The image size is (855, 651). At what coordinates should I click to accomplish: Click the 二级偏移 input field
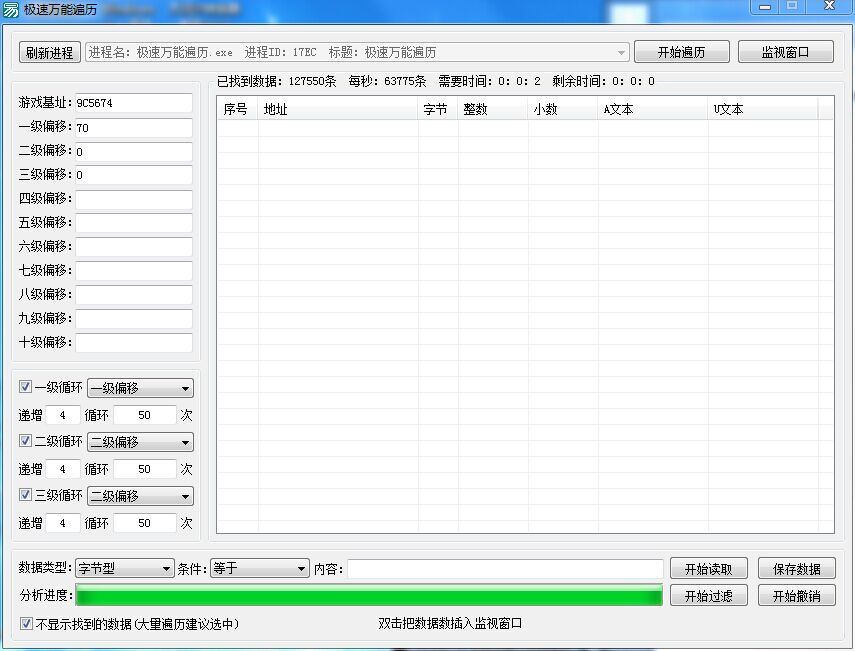coord(134,152)
